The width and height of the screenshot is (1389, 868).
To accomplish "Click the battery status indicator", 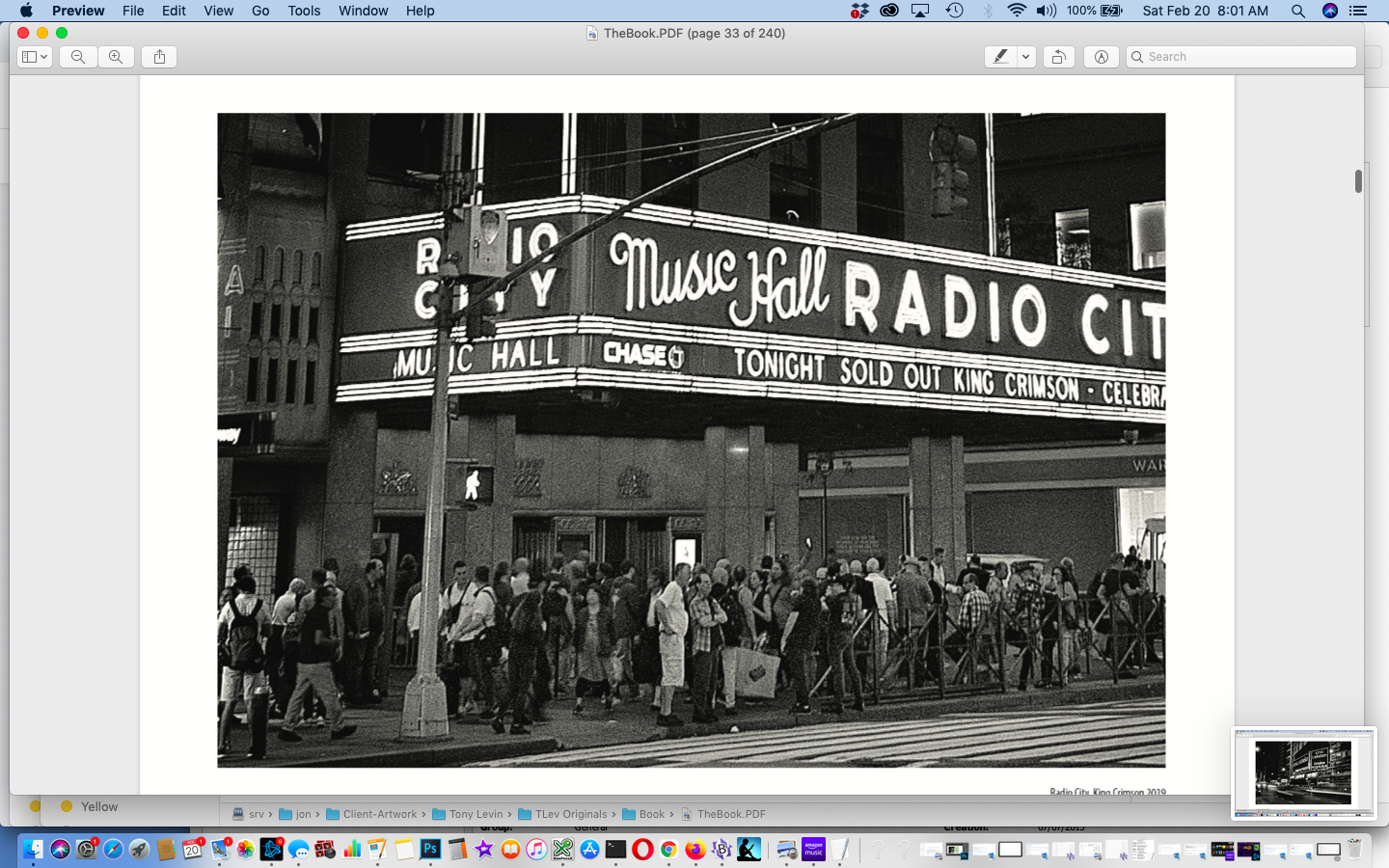I will click(x=1095, y=11).
